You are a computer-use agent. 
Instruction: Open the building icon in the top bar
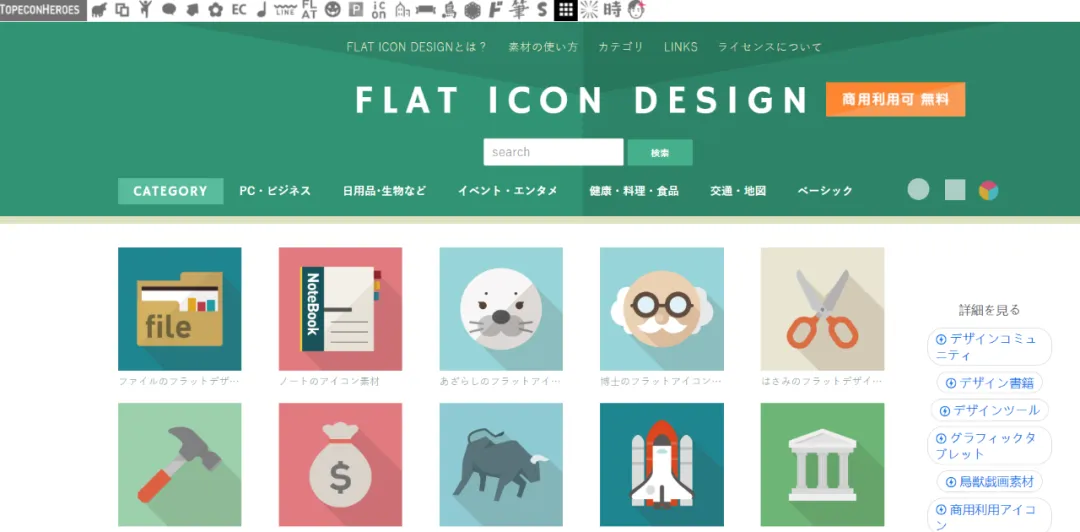(403, 10)
